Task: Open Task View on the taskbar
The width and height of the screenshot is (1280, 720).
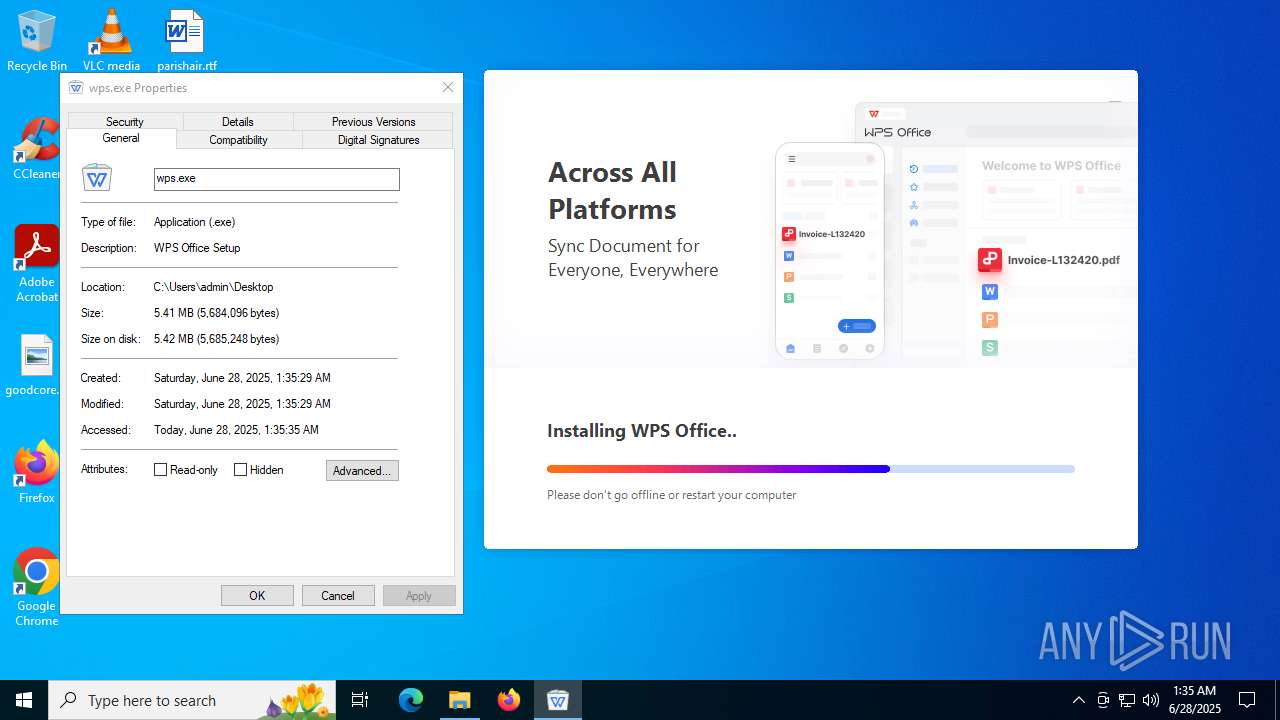Action: pos(360,700)
